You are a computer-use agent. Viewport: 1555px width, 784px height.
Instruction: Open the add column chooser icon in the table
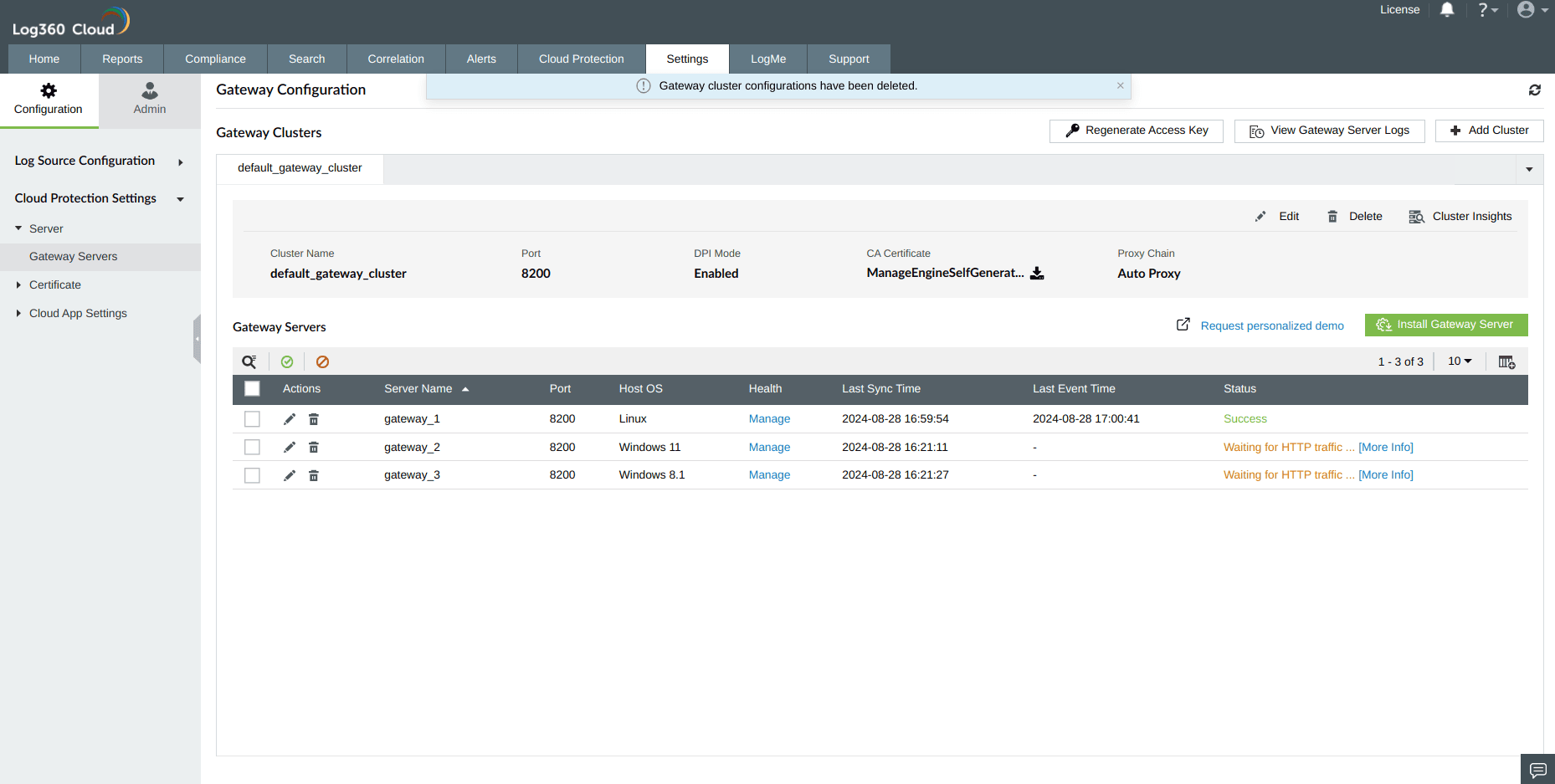coord(1507,361)
